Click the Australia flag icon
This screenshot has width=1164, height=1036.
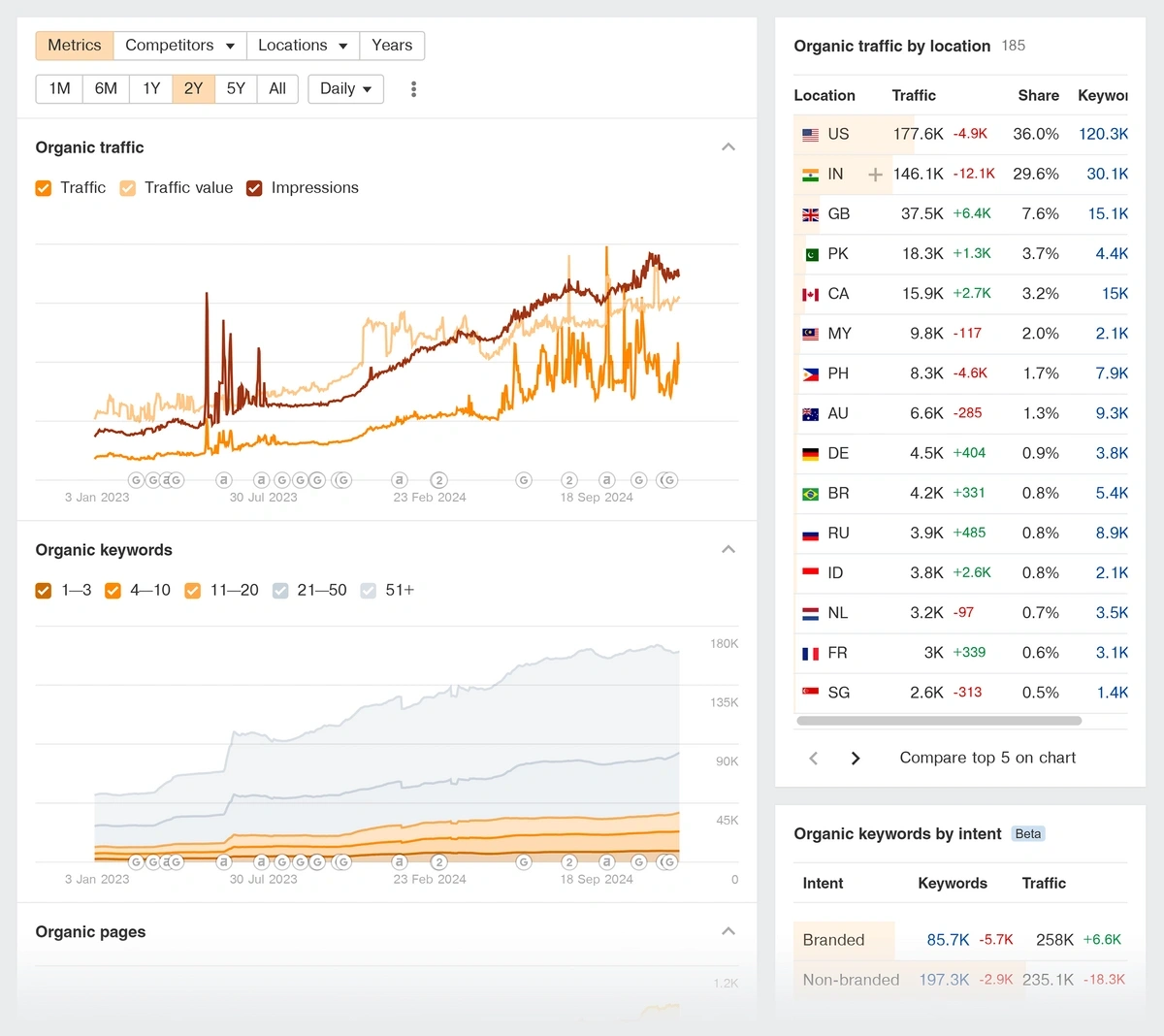810,414
